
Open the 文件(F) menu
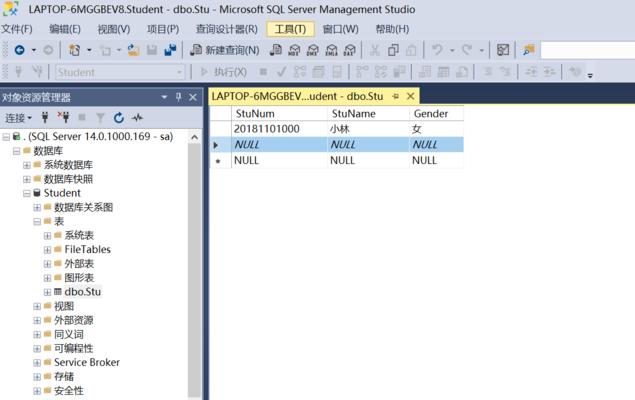(x=17, y=29)
